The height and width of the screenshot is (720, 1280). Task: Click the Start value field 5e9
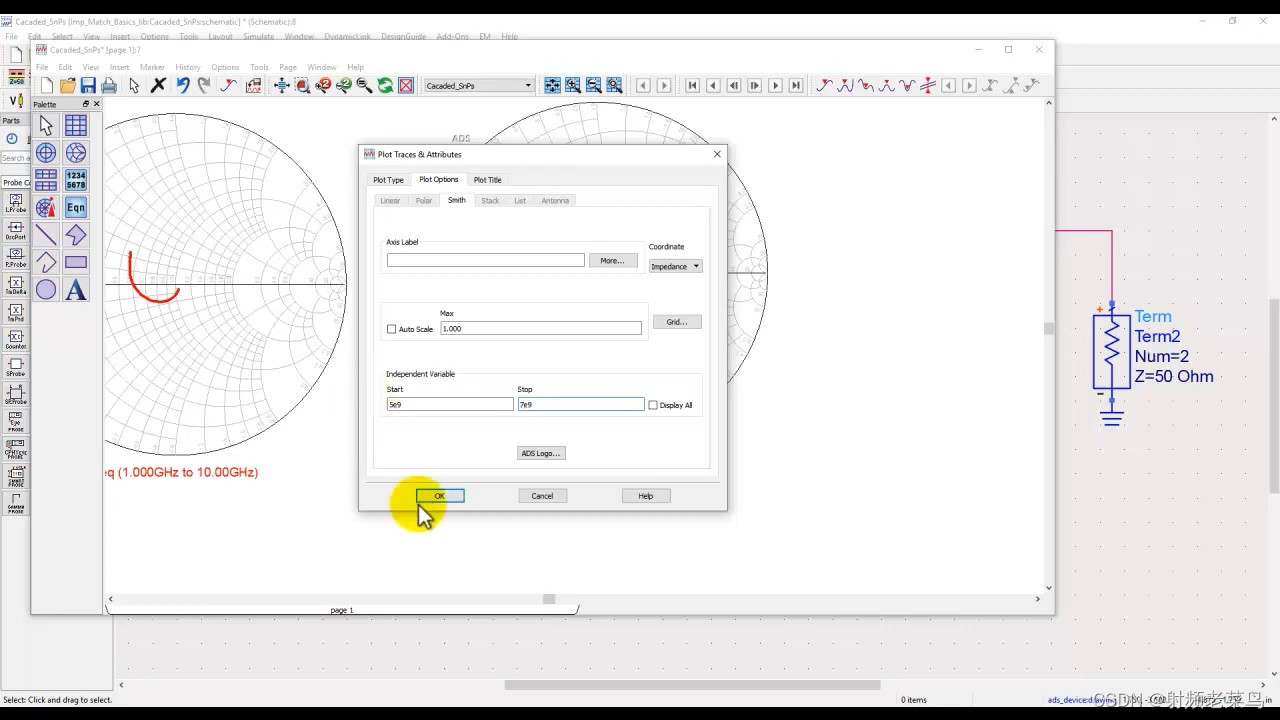tap(450, 404)
